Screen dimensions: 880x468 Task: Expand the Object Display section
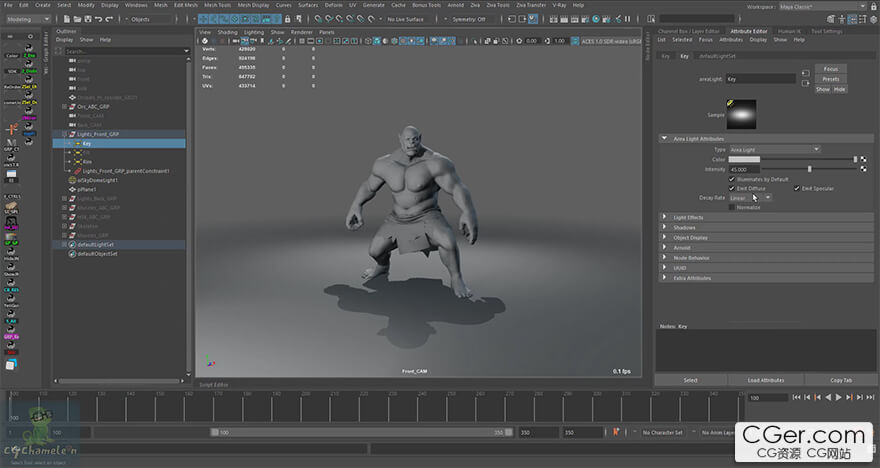tap(664, 237)
